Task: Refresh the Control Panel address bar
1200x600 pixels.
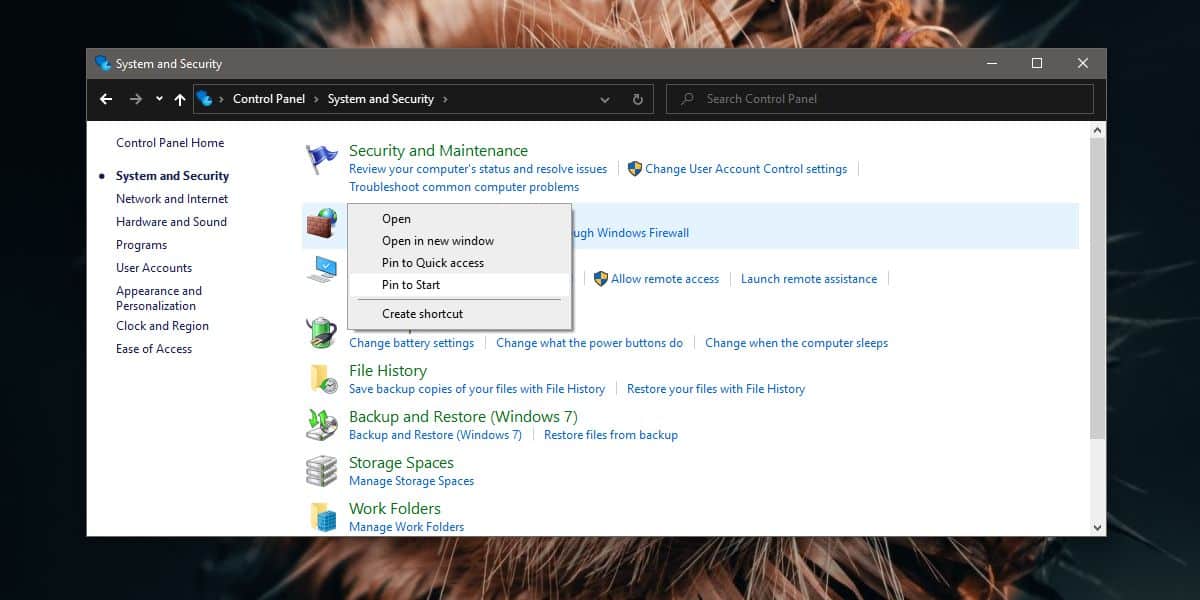Action: tap(638, 99)
